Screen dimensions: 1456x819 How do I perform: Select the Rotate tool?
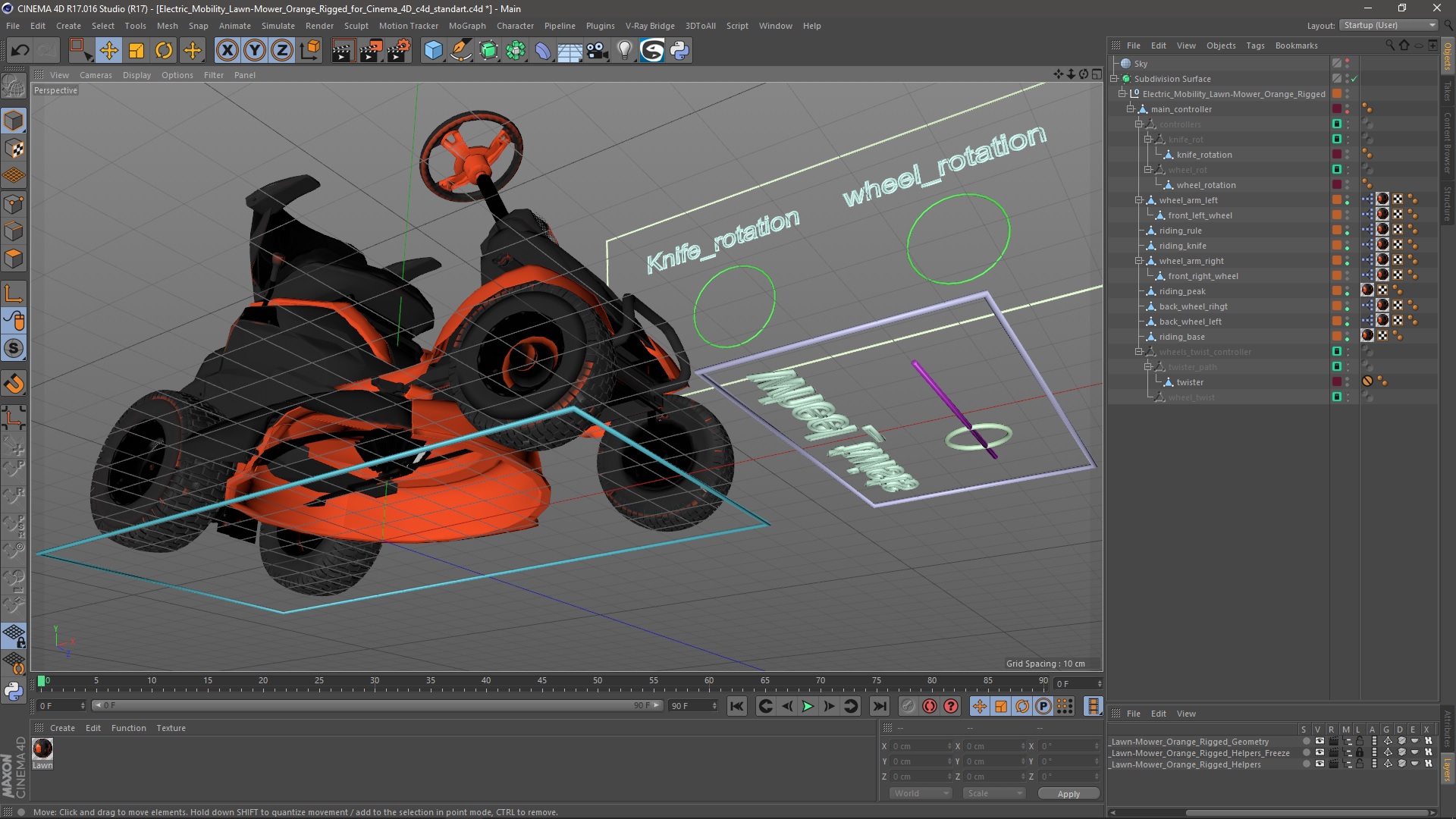tap(164, 51)
